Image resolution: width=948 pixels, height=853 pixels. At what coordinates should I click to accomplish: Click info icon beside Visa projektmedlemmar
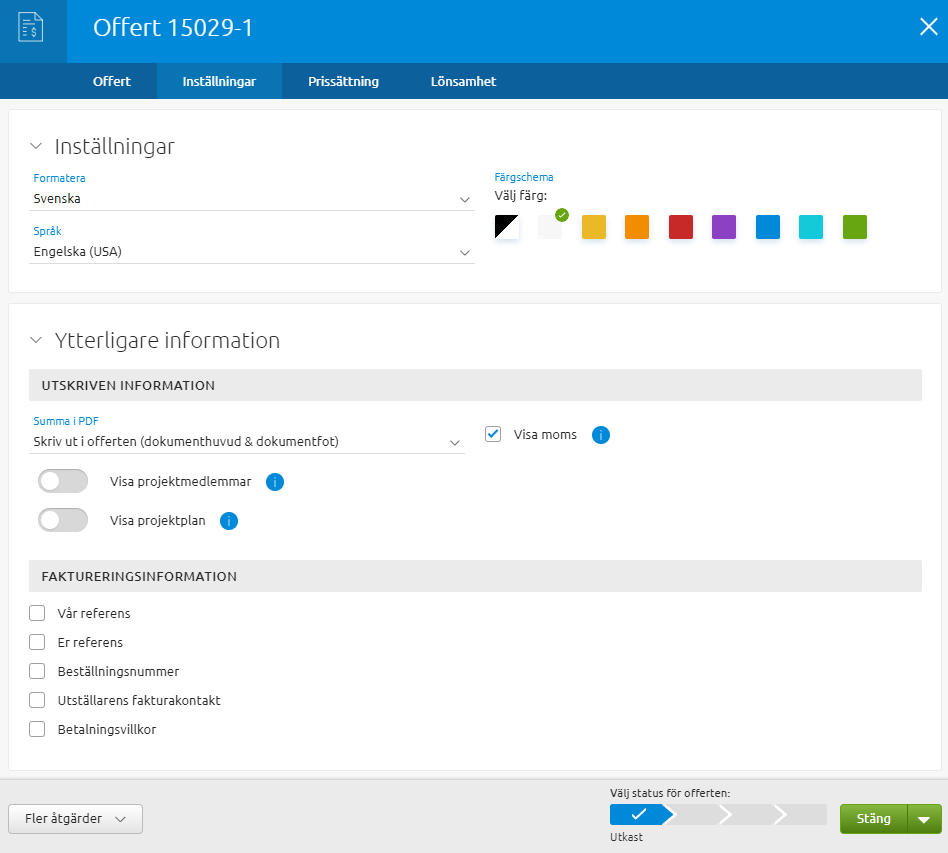pyautogui.click(x=275, y=482)
